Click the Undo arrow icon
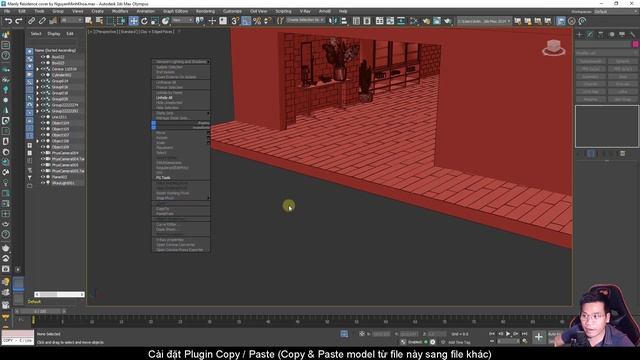This screenshot has height=360, width=640. (x=8, y=21)
